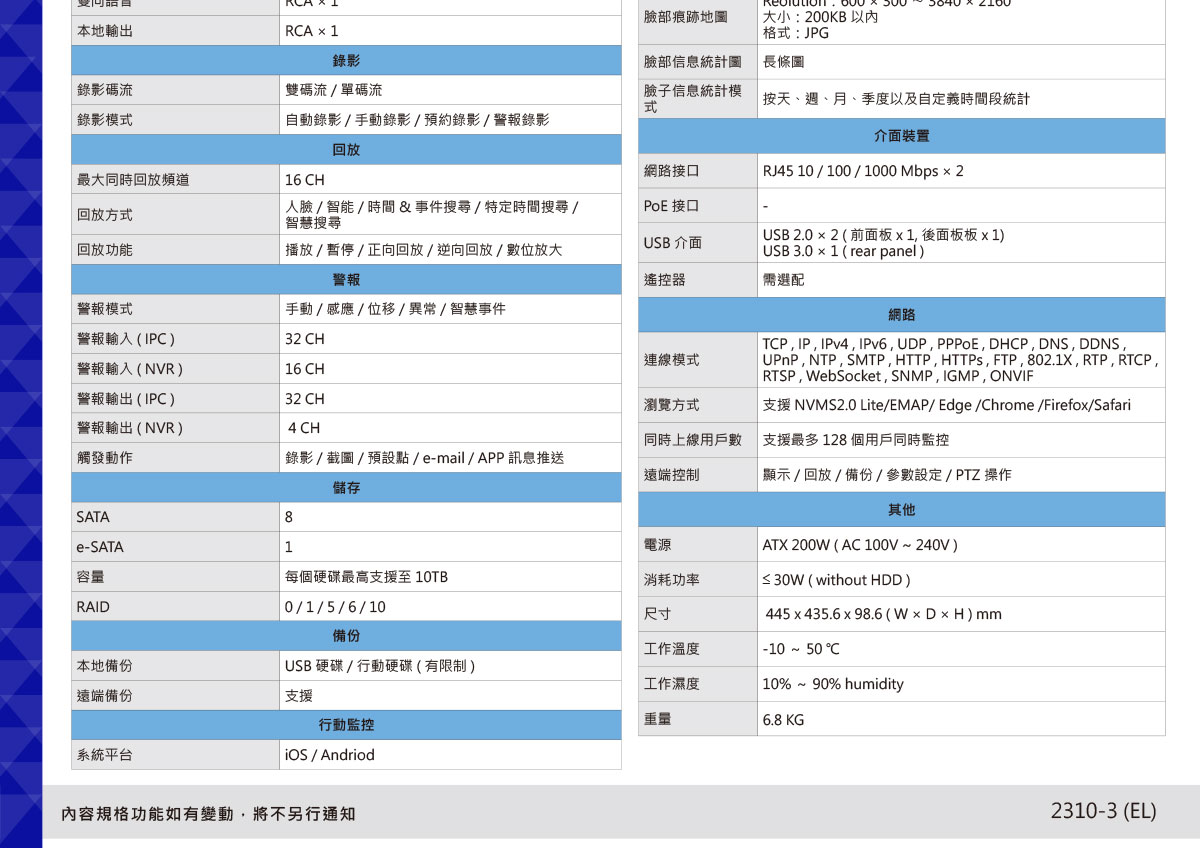This screenshot has width=1200, height=848.
Task: Click the "網路接口" row label
Action: pyautogui.click(x=672, y=171)
